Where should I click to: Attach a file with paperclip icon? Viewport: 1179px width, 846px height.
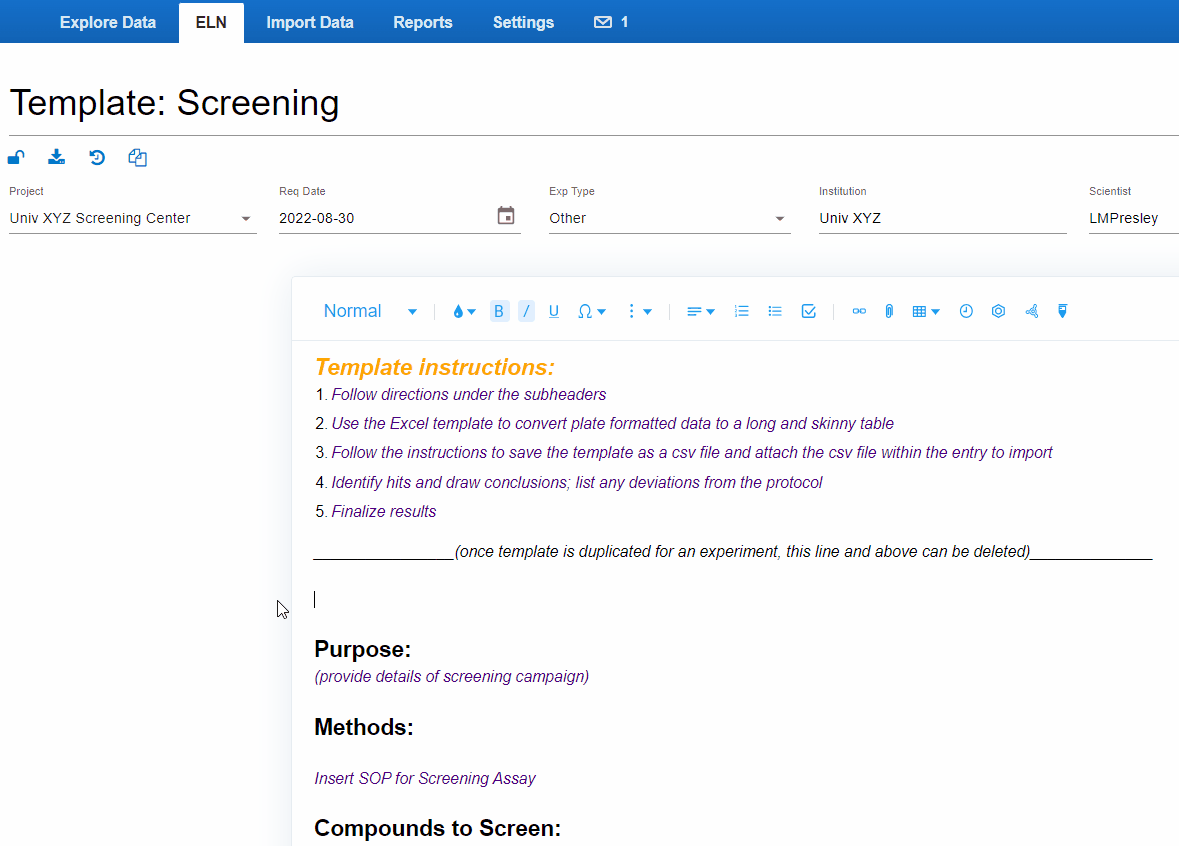click(889, 311)
